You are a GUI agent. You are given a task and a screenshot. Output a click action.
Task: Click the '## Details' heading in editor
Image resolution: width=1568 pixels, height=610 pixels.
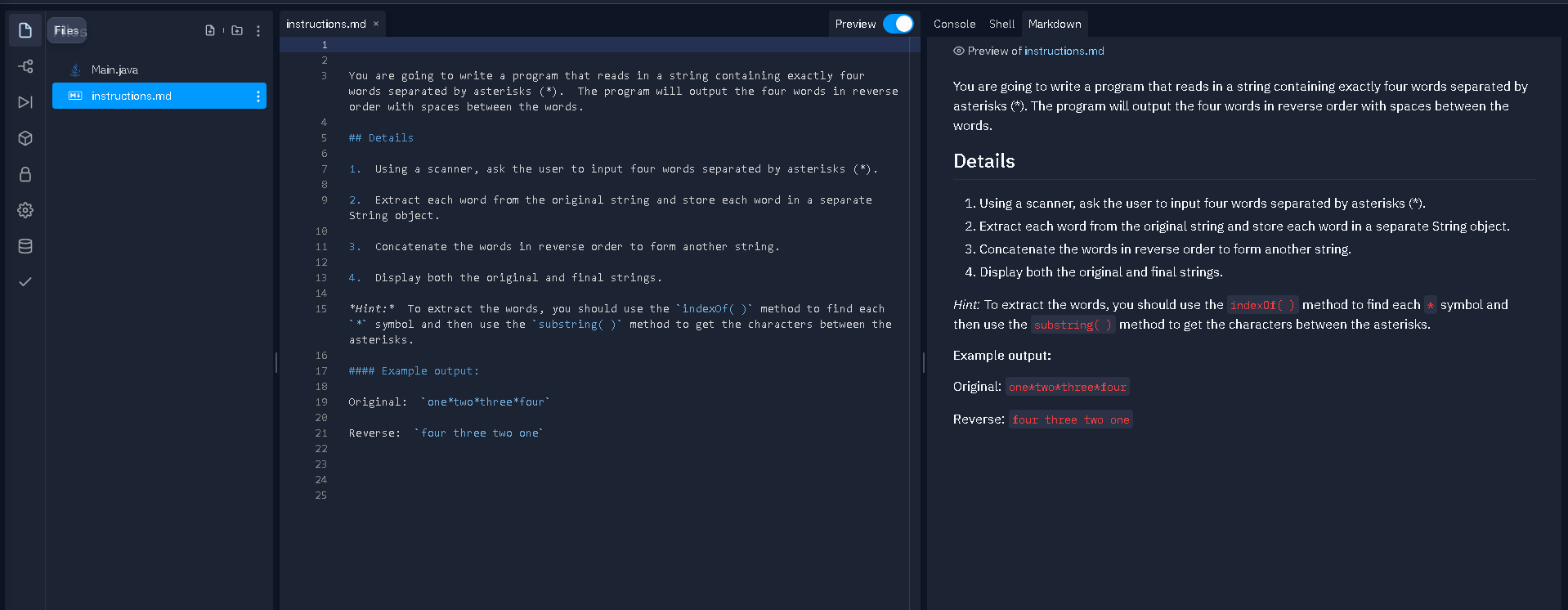(x=381, y=138)
